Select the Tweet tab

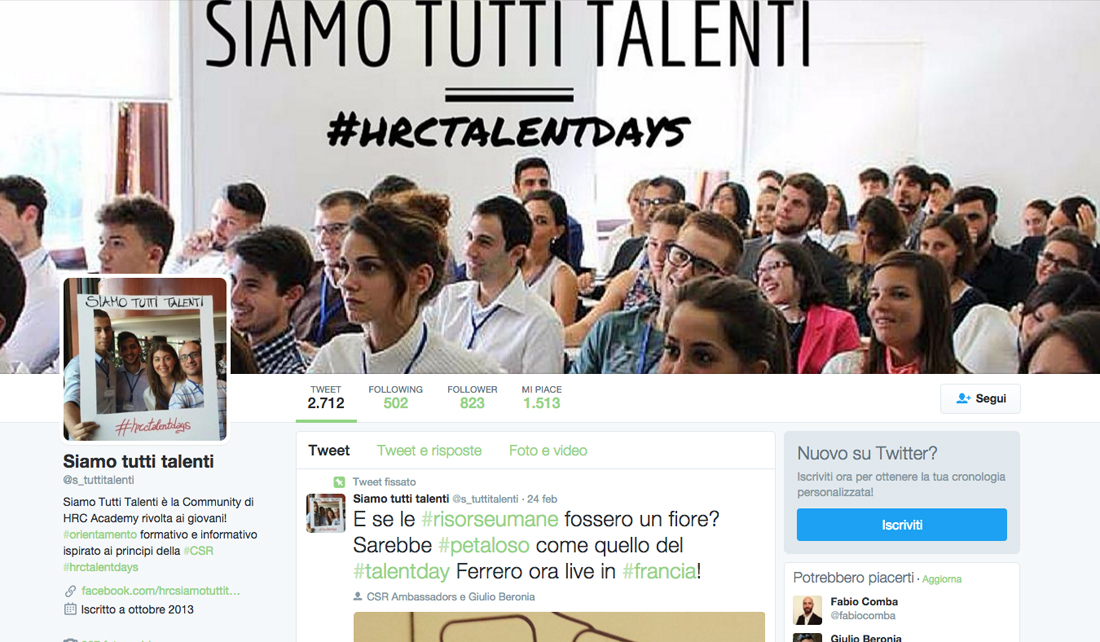(x=329, y=450)
